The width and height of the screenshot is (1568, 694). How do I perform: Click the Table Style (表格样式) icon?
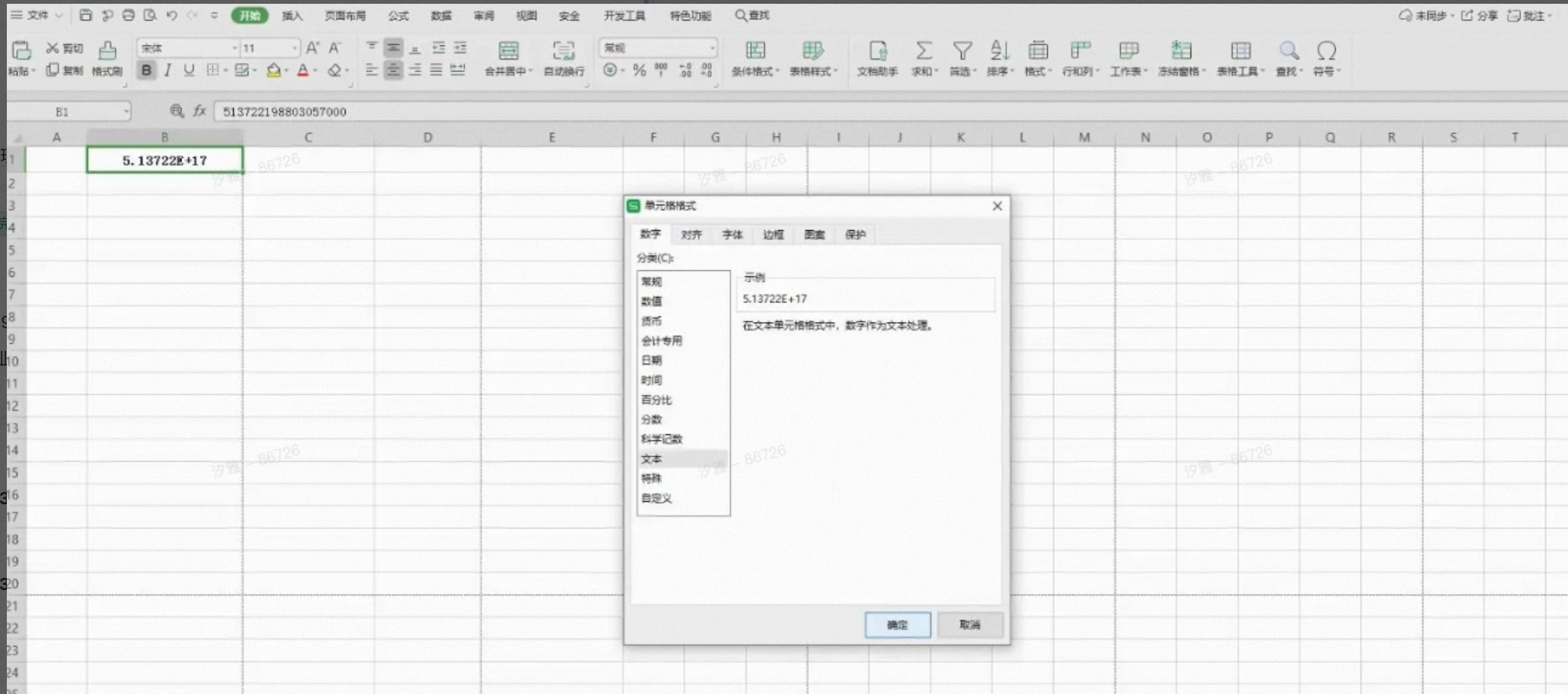coord(812,51)
